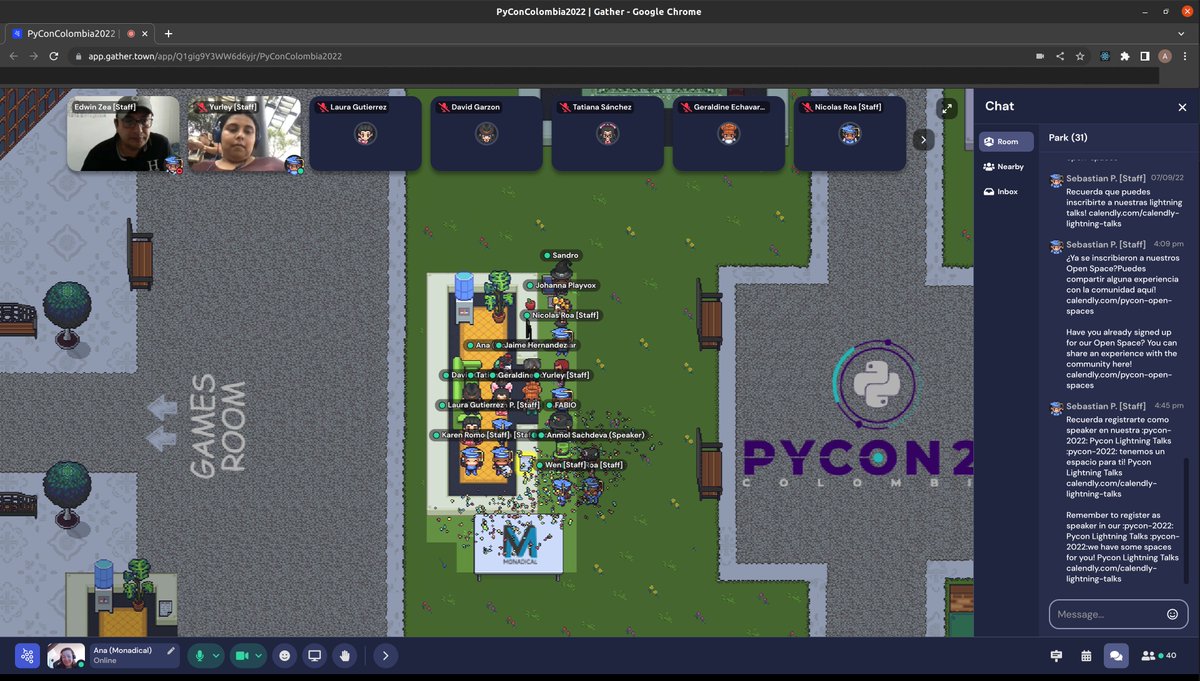Click the raise hand icon
This screenshot has height=681, width=1200.
click(x=343, y=656)
